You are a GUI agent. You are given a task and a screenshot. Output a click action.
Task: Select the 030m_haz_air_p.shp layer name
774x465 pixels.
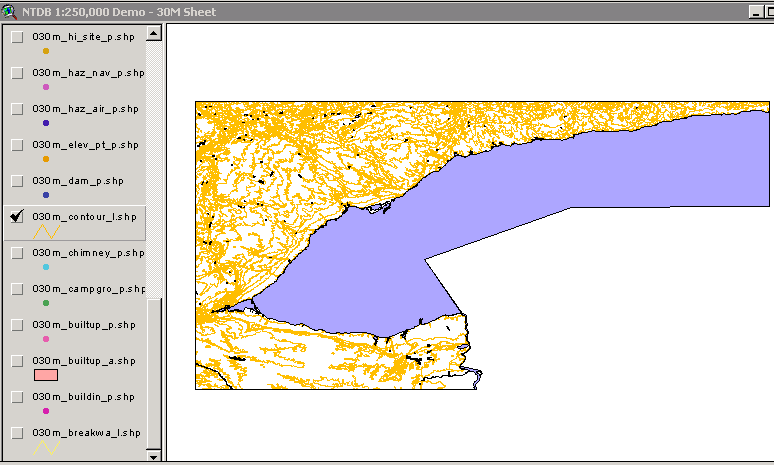click(85, 109)
